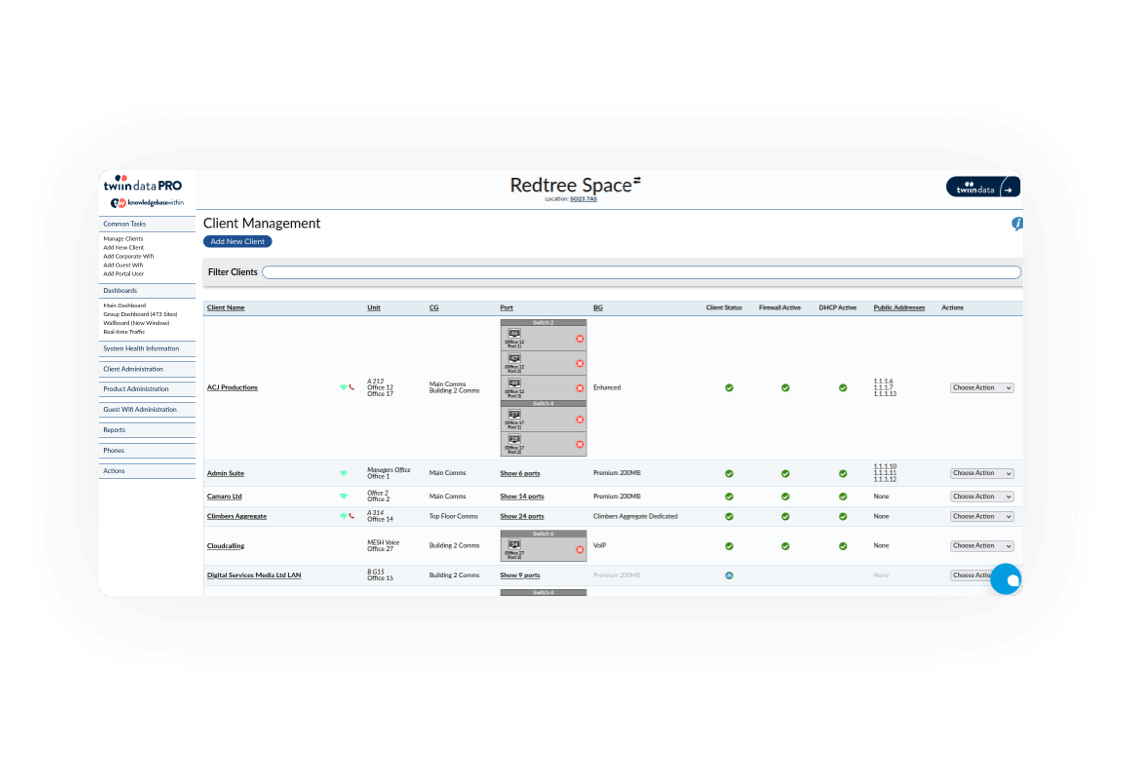
Task: Expand Show 9 ports for Digital Services Media
Action: pyautogui.click(x=520, y=575)
